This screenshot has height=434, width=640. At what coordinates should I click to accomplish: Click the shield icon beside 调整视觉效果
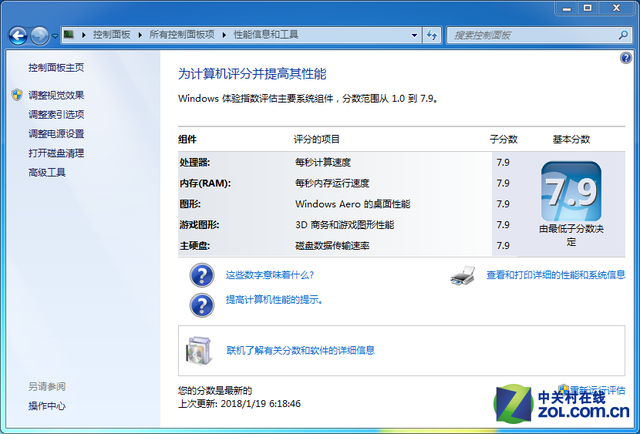pos(17,95)
